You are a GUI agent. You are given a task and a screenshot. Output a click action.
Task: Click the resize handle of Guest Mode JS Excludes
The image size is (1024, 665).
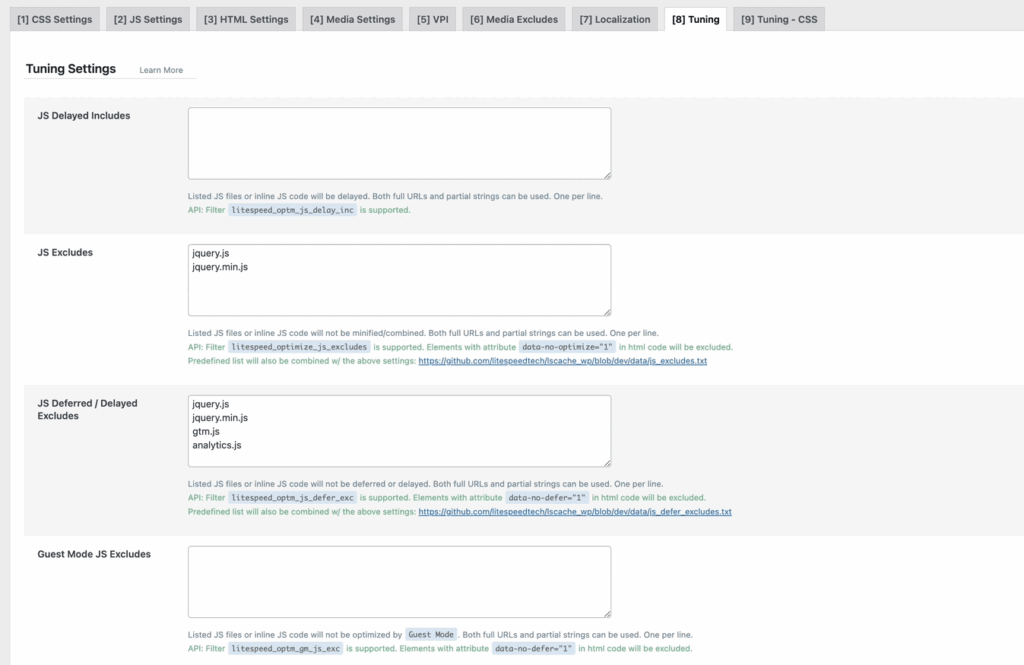click(x=605, y=612)
